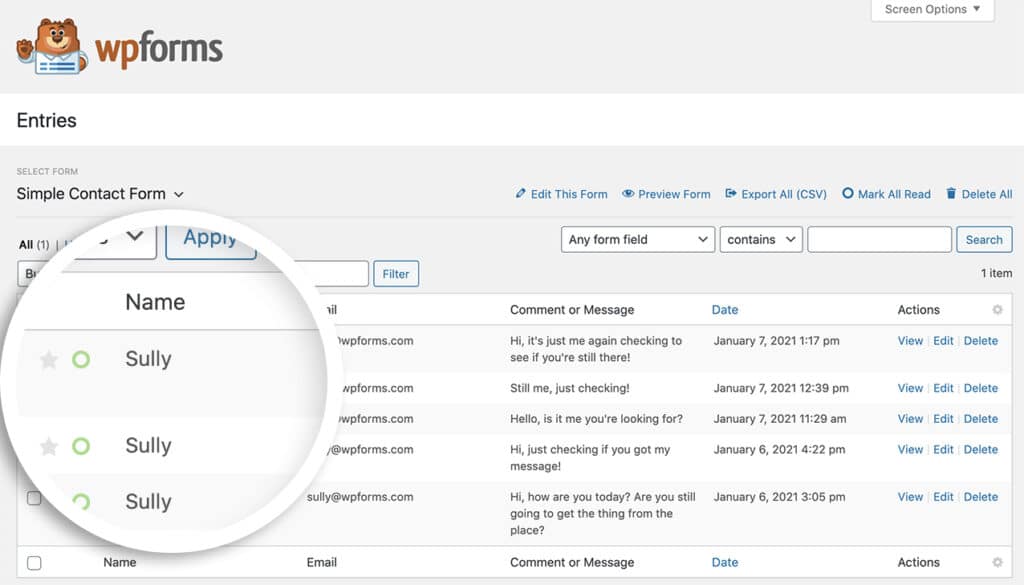The image size is (1024, 585).
Task: Click the Email label in table footer
Action: (321, 562)
